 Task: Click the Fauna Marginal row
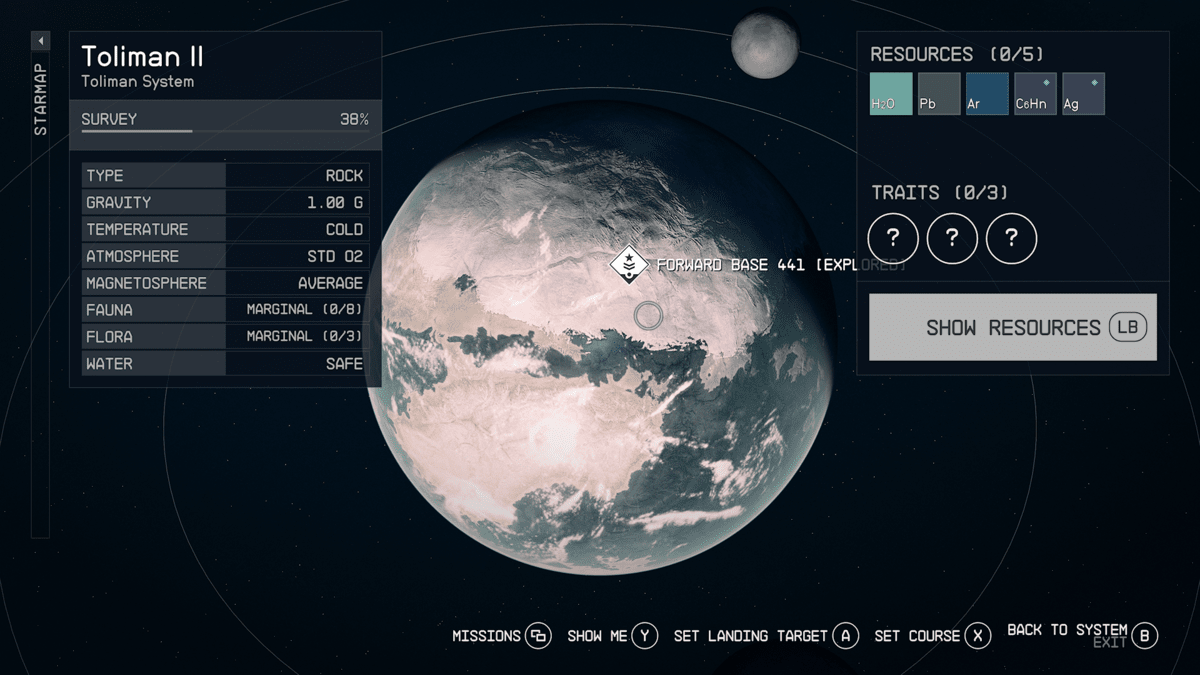225,310
